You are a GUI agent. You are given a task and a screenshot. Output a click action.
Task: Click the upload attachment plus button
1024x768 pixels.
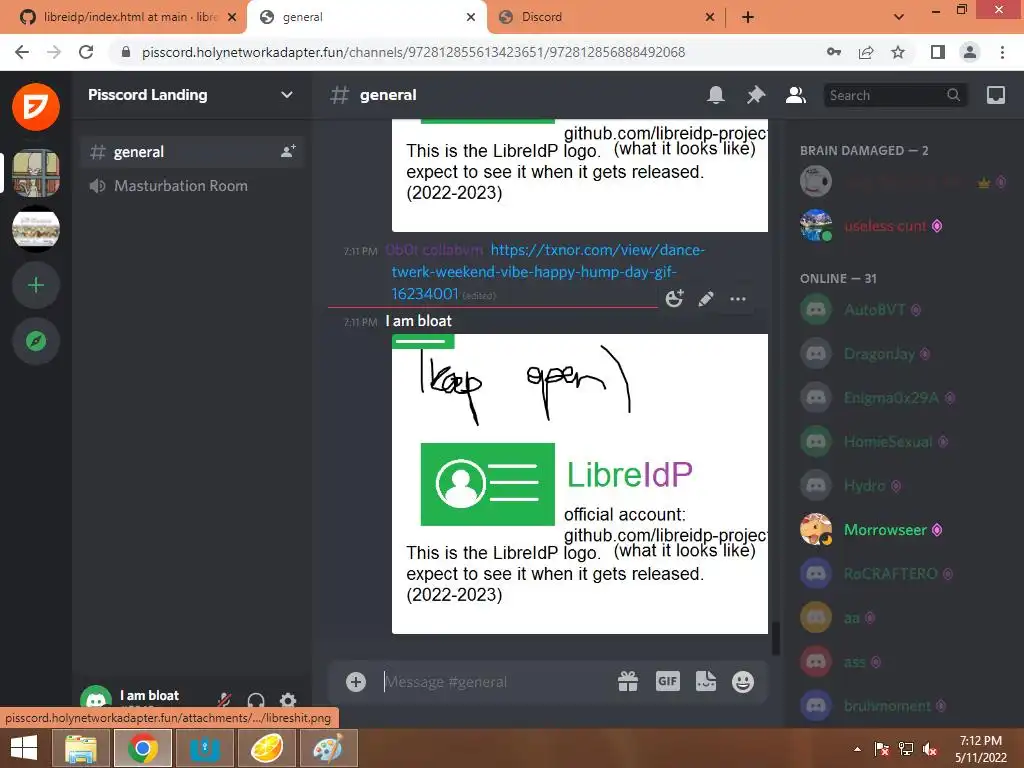(x=356, y=682)
